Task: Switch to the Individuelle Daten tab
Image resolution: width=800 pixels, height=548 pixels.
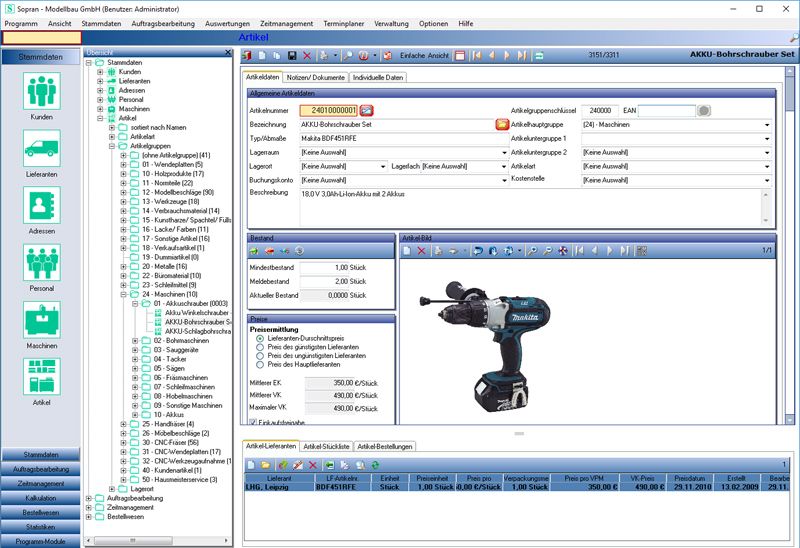Action: point(378,78)
